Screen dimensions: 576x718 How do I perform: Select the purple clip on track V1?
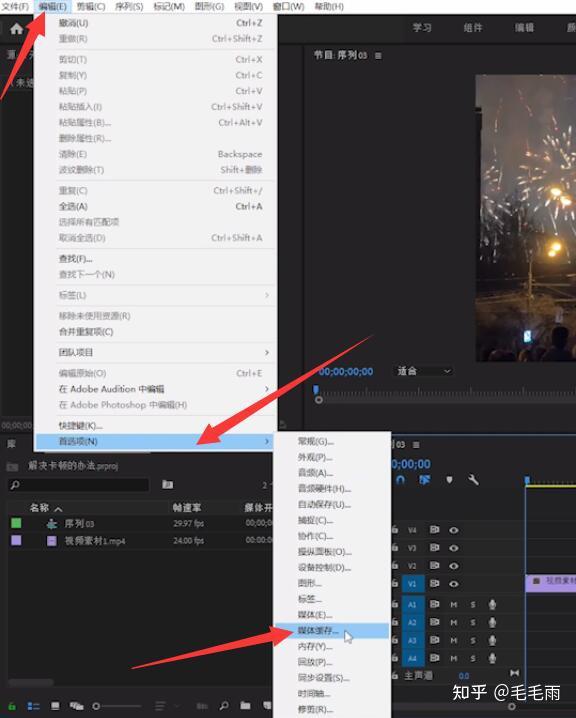tap(550, 583)
